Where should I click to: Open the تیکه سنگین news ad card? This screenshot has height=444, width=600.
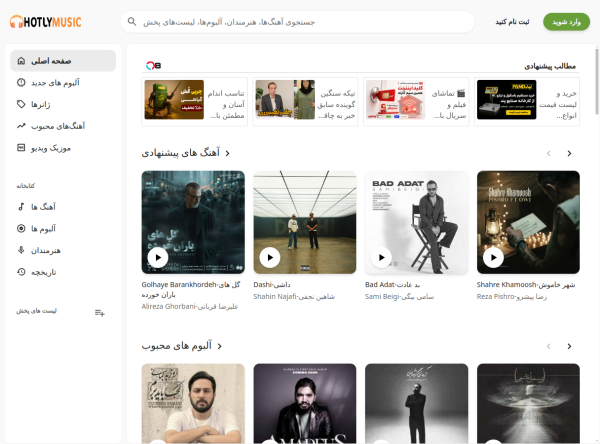click(305, 102)
